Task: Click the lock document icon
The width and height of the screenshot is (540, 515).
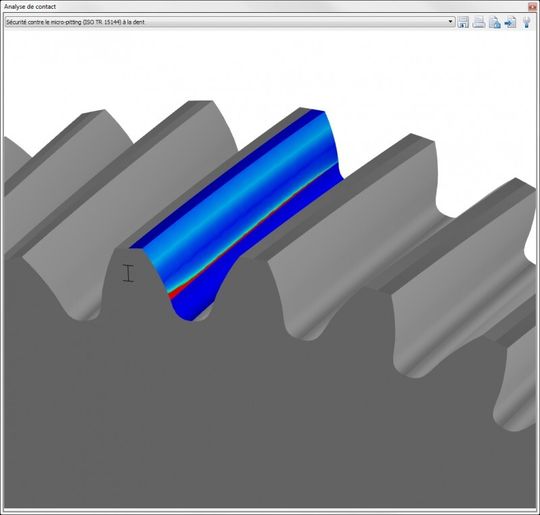Action: (495, 22)
